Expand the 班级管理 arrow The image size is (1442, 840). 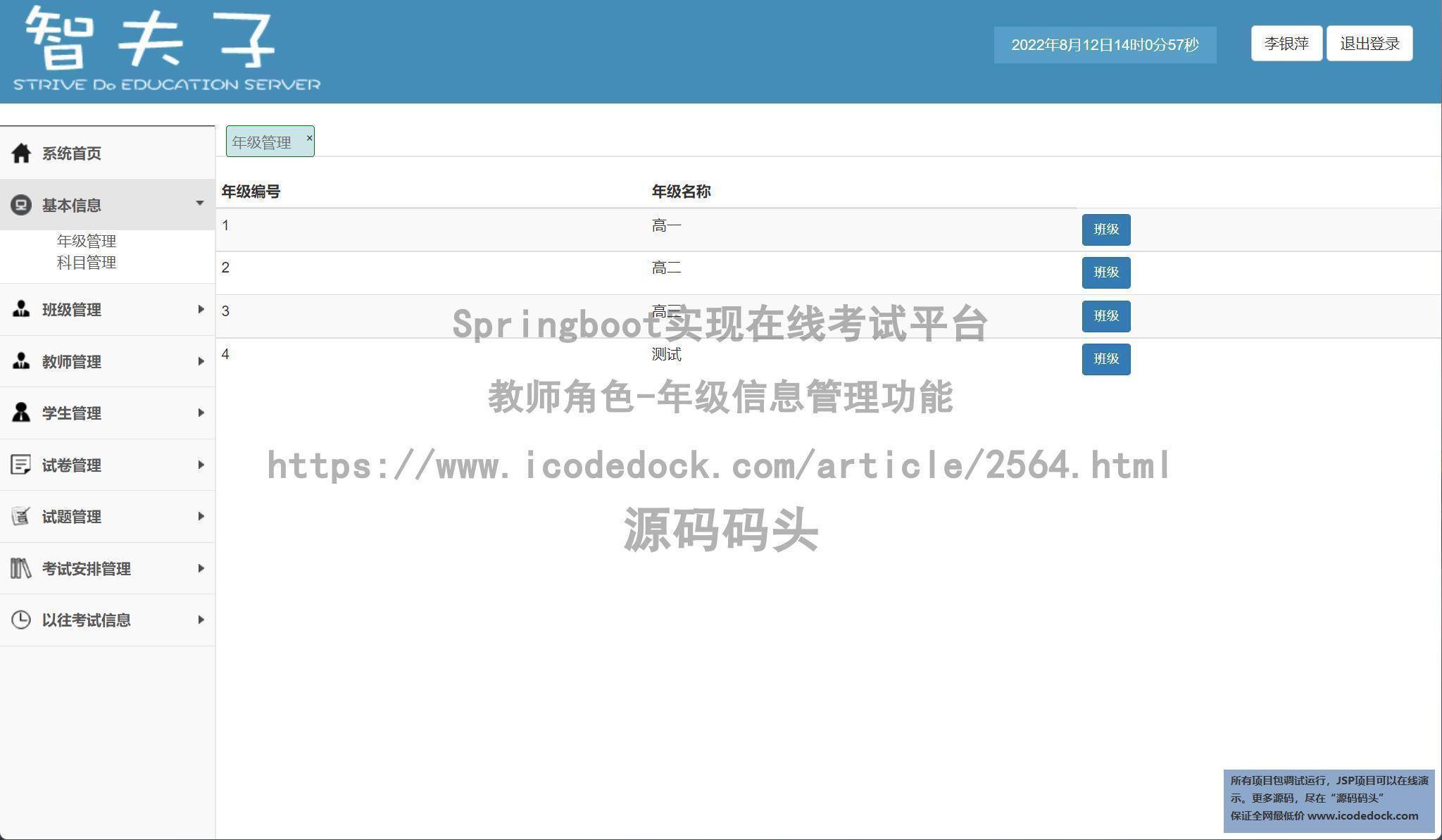[201, 309]
